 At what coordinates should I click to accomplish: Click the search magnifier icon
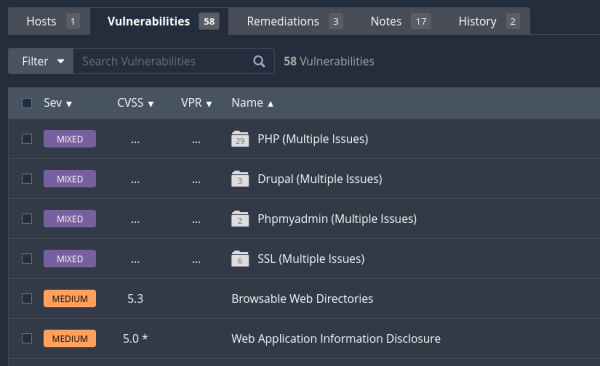(259, 61)
